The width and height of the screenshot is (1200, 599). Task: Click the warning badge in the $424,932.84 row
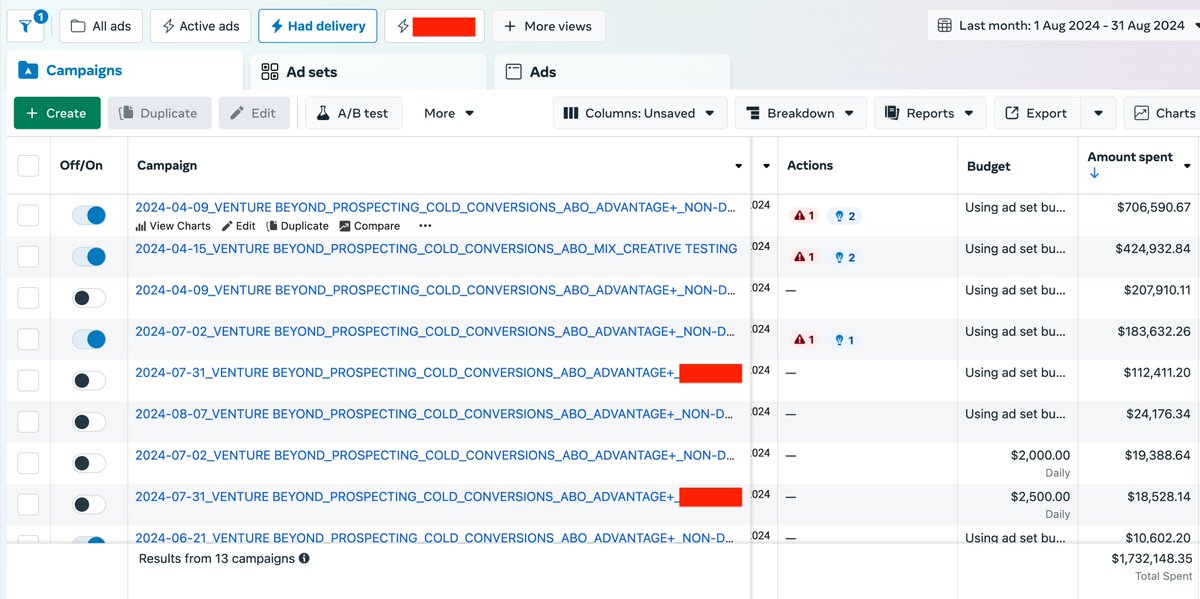tap(804, 257)
